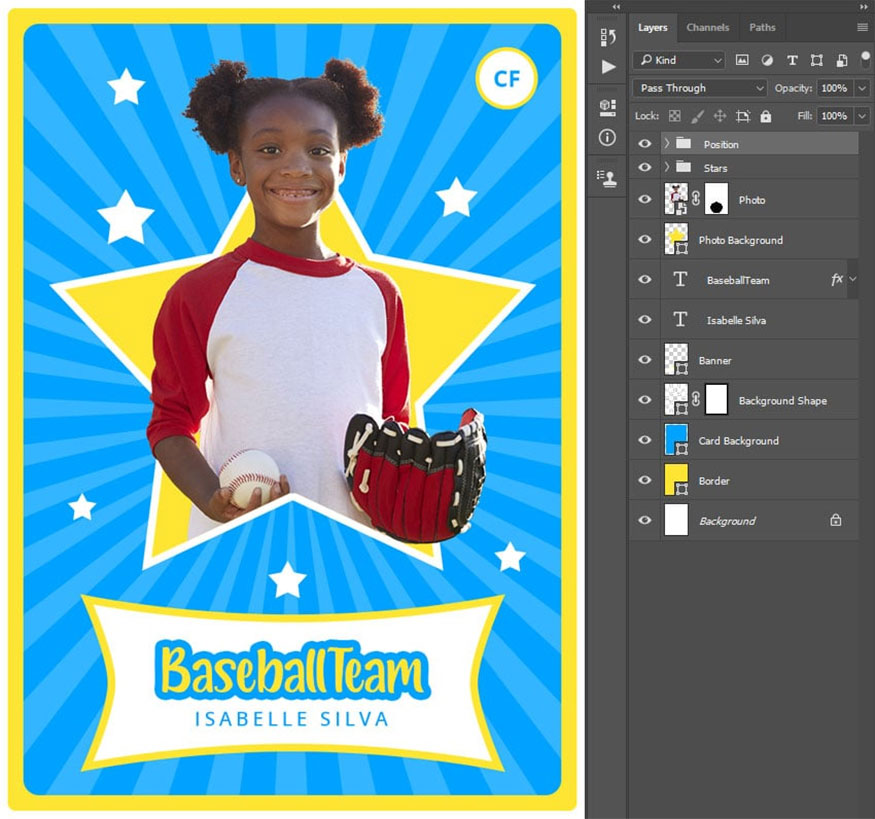Click the Border layer yellow thumbnail
This screenshot has height=819, width=875.
tap(677, 481)
